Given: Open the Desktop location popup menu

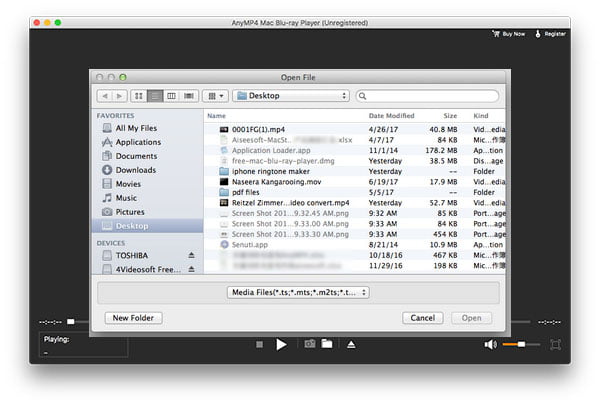Looking at the screenshot, I should 291,96.
